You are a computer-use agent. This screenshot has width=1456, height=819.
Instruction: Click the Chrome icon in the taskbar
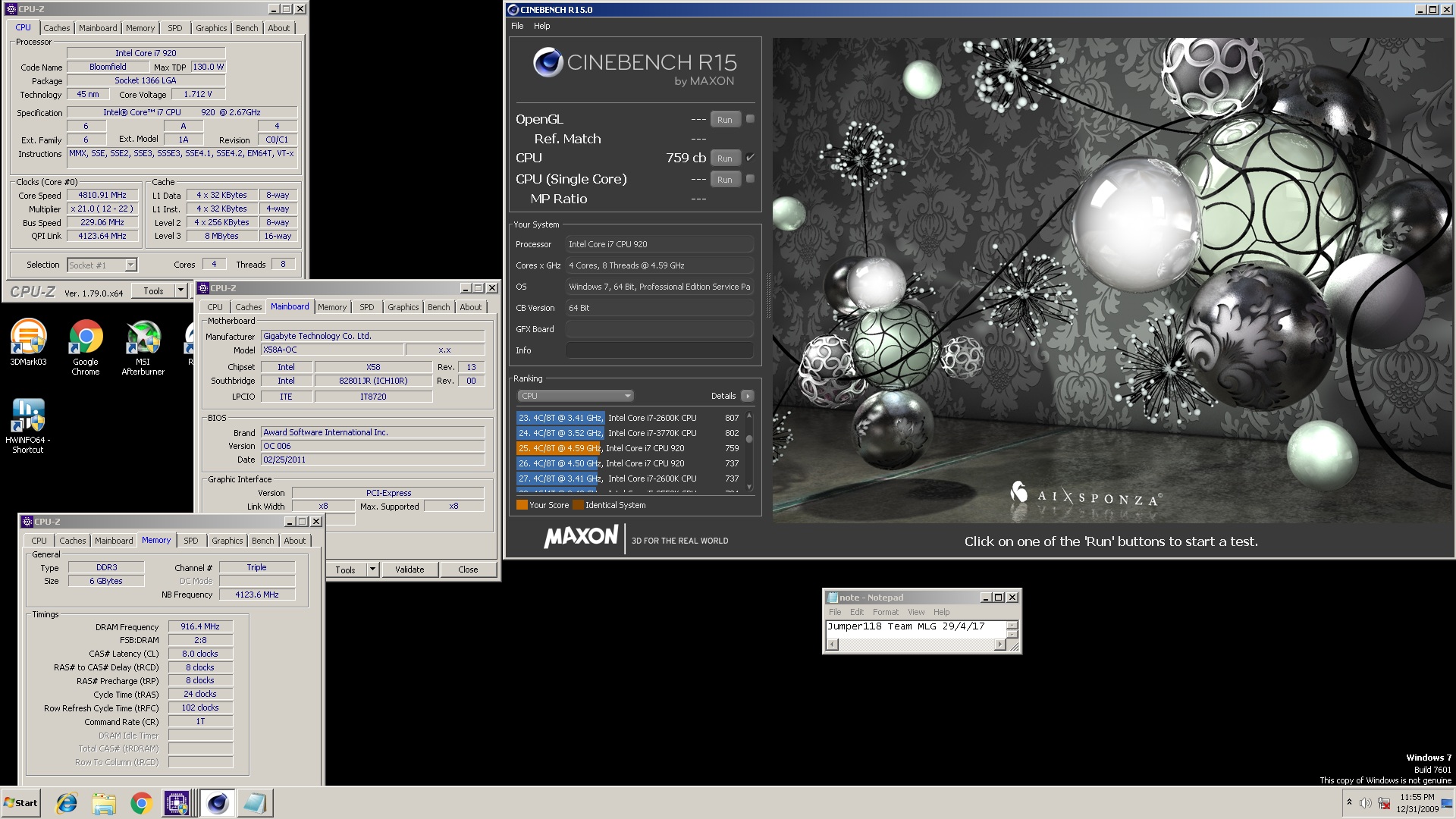(141, 803)
